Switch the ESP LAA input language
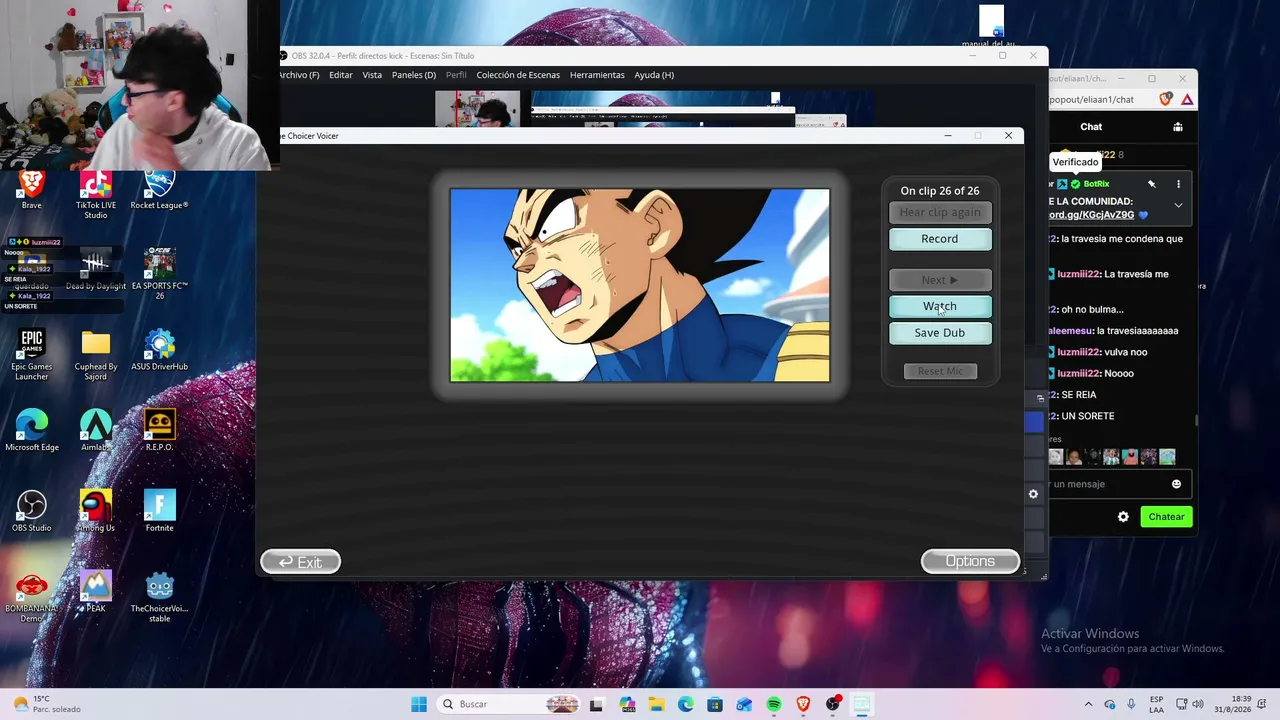Screen dimensions: 1280x720 tap(1156, 704)
